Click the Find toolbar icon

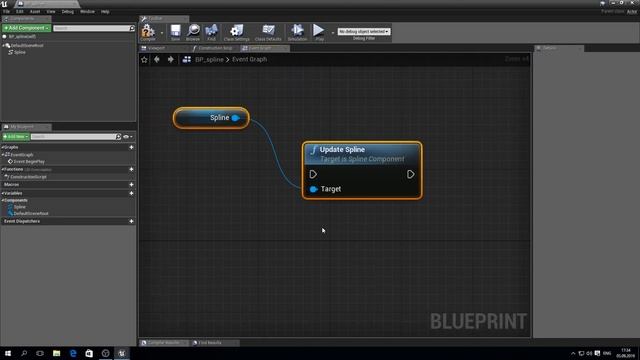click(x=211, y=32)
